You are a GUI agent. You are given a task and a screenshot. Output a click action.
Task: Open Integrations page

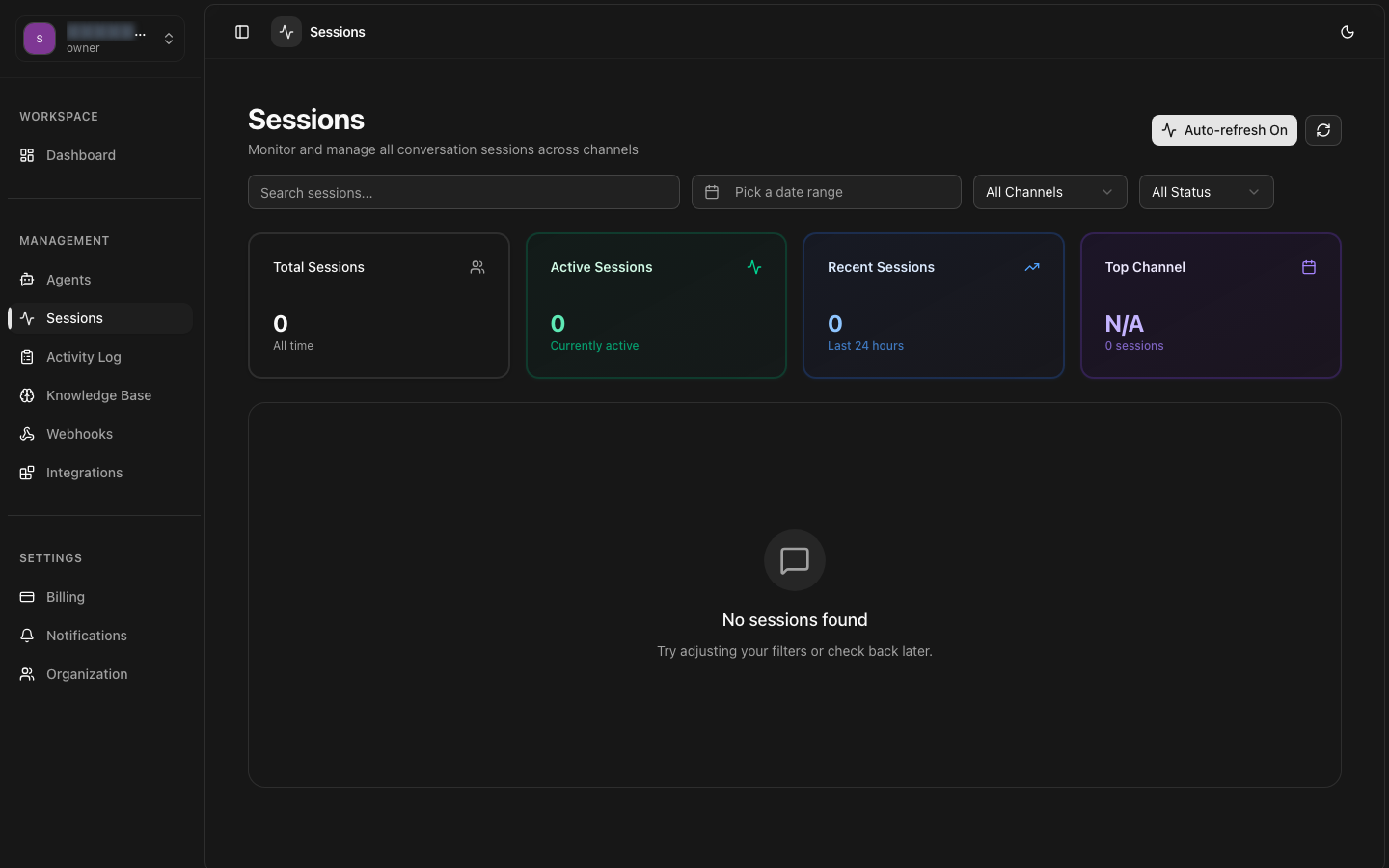coord(100,473)
